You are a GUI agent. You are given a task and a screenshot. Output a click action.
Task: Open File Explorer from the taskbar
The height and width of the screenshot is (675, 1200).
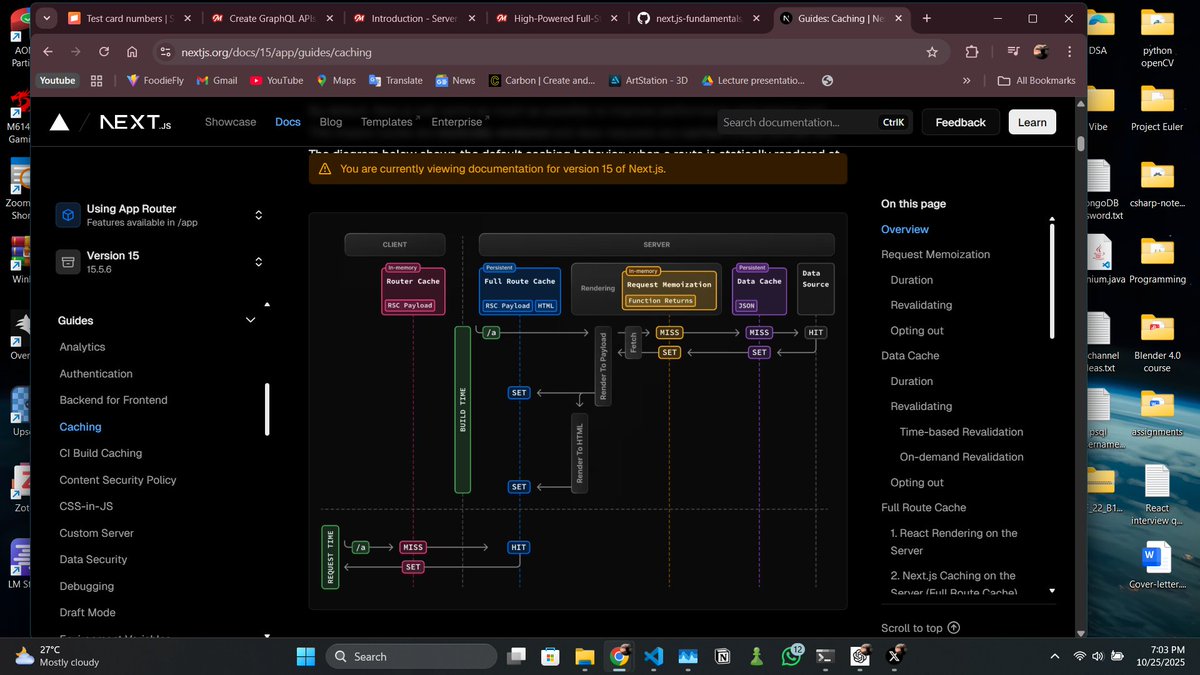(584, 657)
